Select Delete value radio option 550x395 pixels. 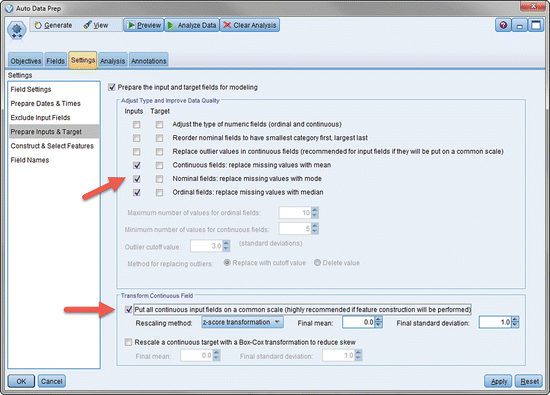(317, 262)
